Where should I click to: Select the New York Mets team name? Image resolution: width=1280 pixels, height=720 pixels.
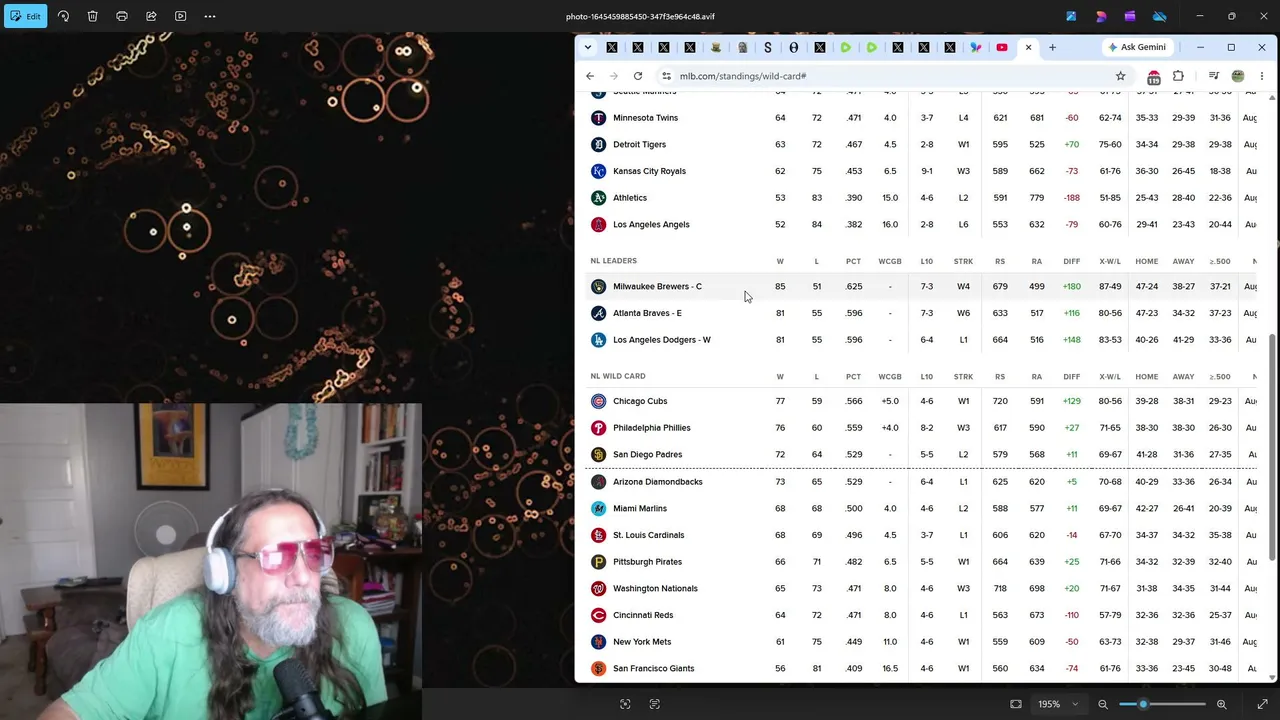coord(642,642)
